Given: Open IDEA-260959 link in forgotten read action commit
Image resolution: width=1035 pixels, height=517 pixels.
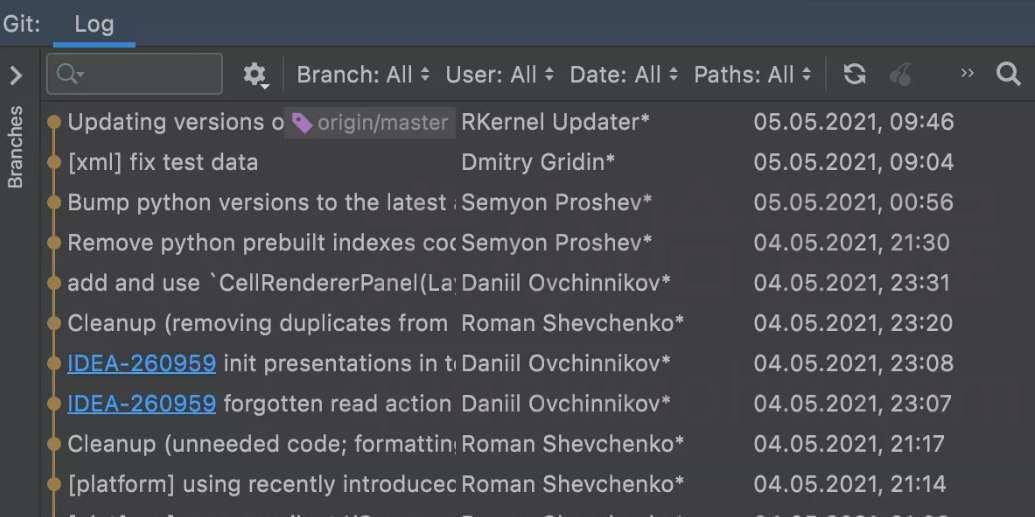Looking at the screenshot, I should [141, 403].
